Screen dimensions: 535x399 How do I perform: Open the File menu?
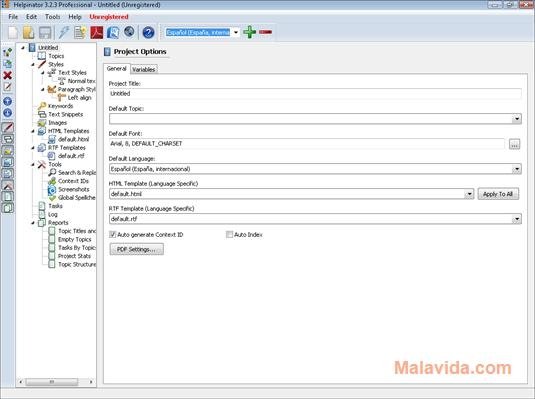(13, 17)
